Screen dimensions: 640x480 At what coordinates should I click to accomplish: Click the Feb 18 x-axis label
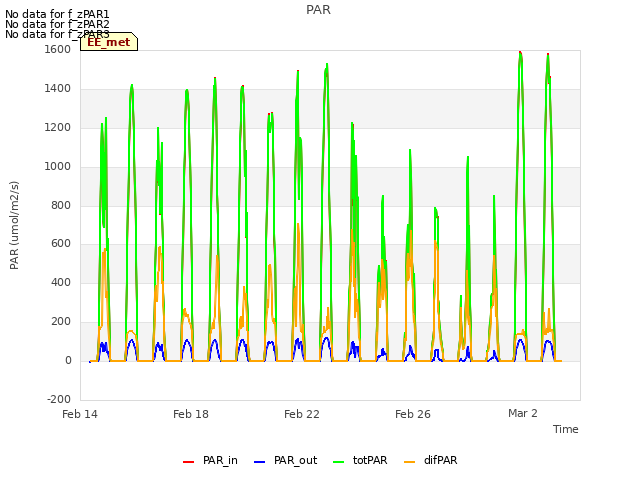191,414
